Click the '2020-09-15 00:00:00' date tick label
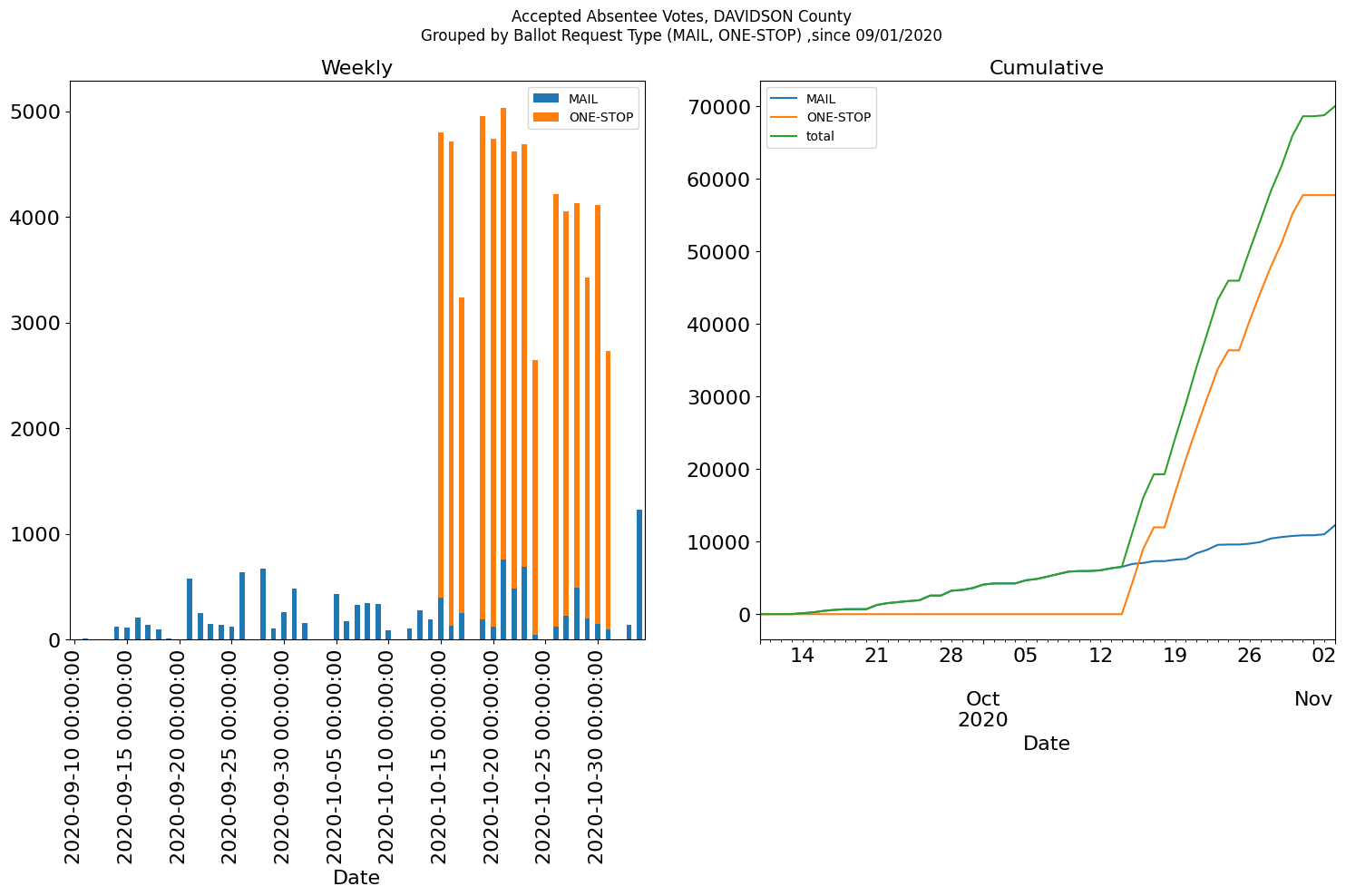 127,755
